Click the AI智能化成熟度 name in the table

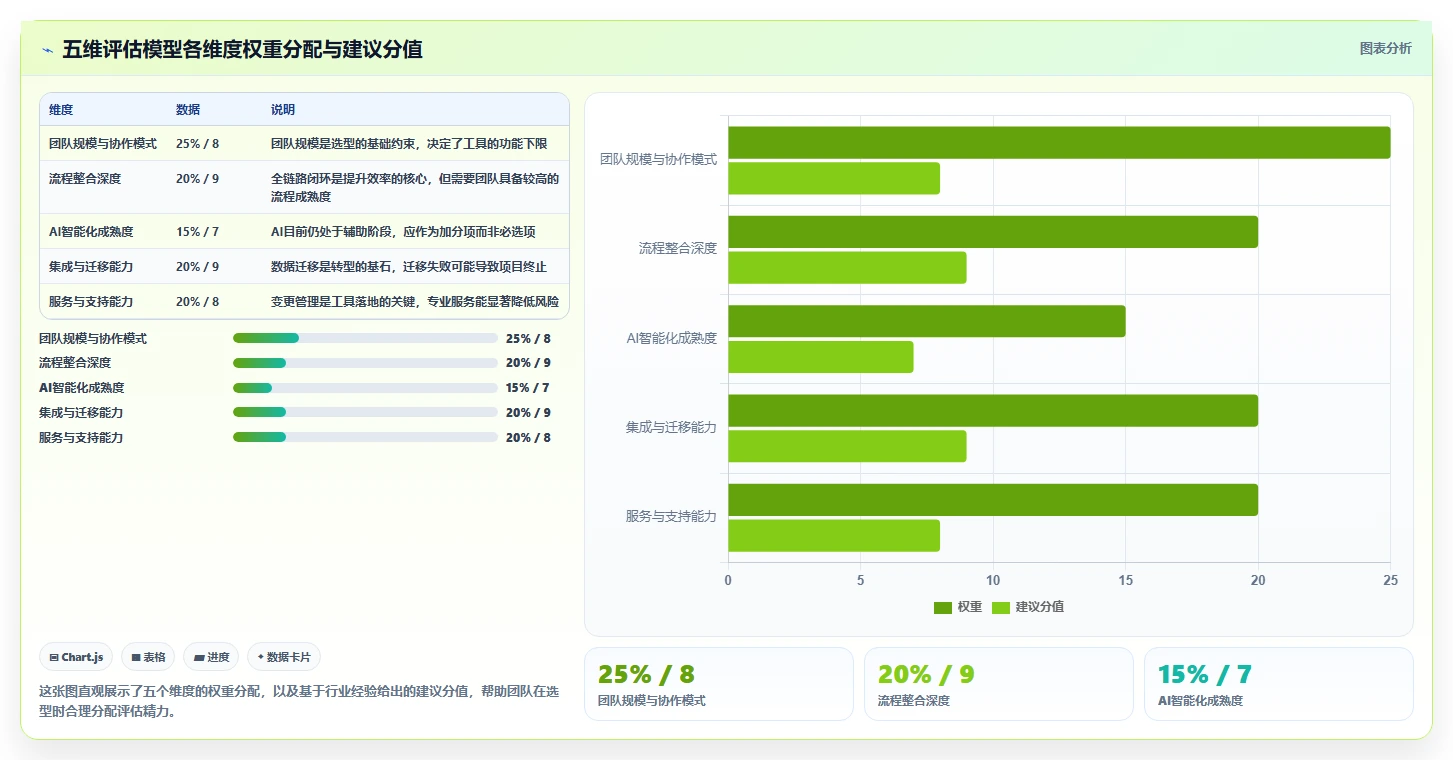click(91, 232)
